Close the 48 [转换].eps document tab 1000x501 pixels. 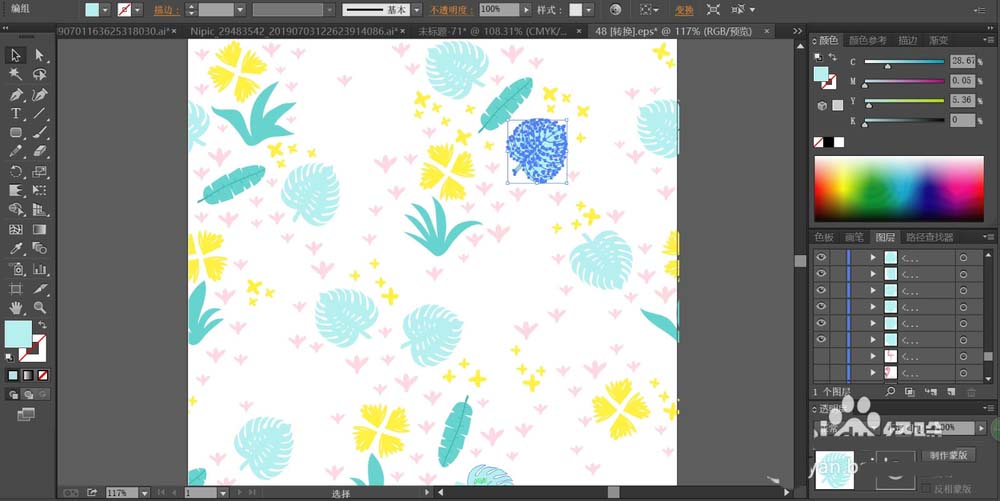point(767,31)
